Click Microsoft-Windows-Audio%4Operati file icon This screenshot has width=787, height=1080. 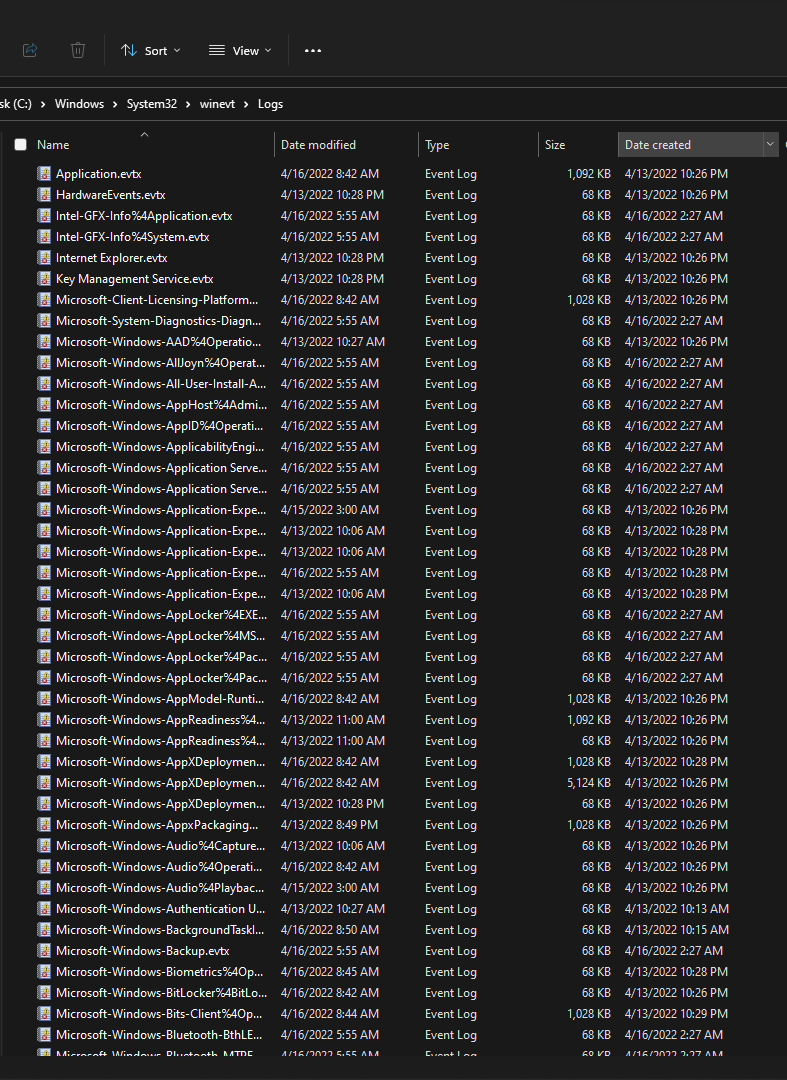(44, 867)
